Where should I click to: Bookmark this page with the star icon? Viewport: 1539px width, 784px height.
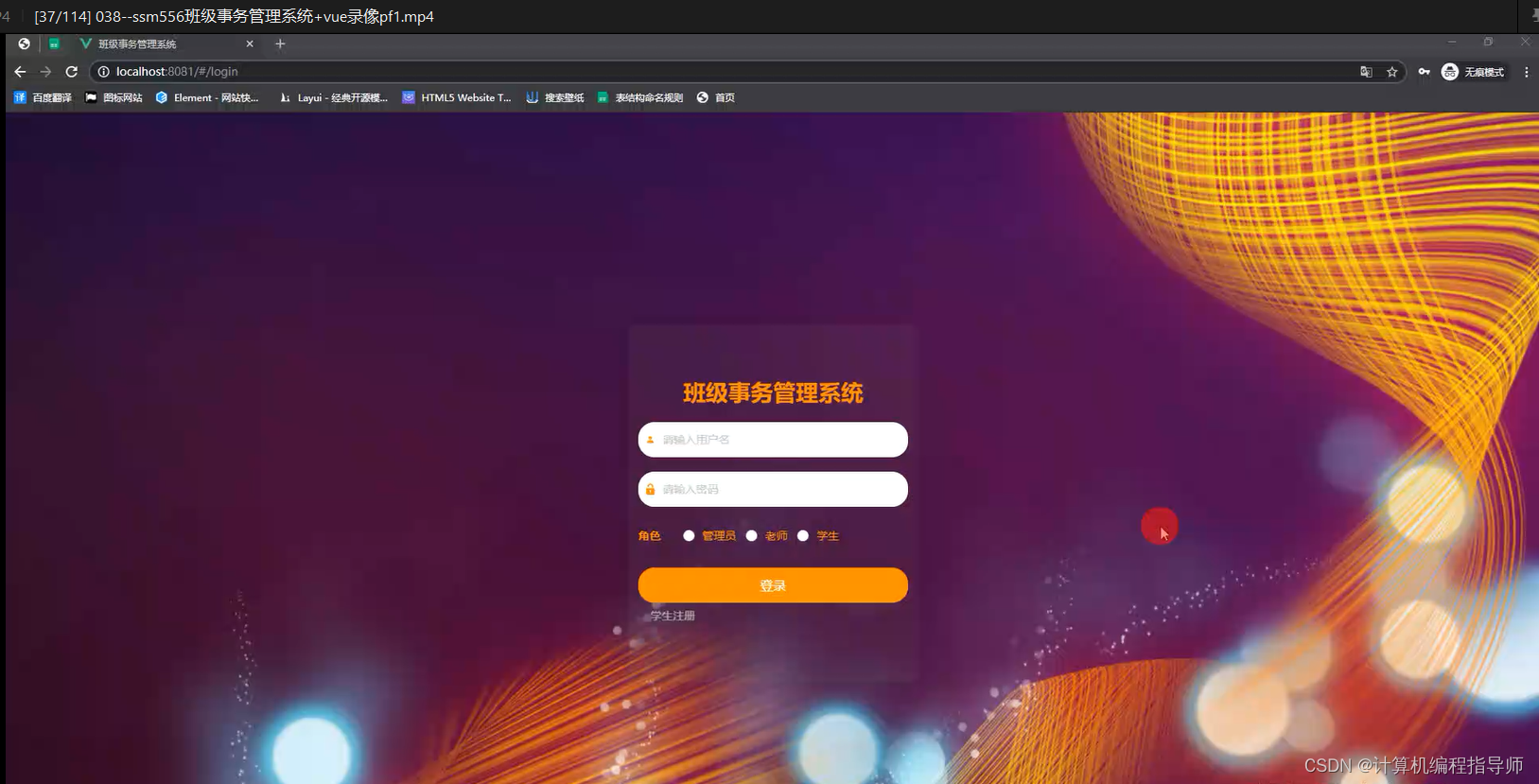1392,72
